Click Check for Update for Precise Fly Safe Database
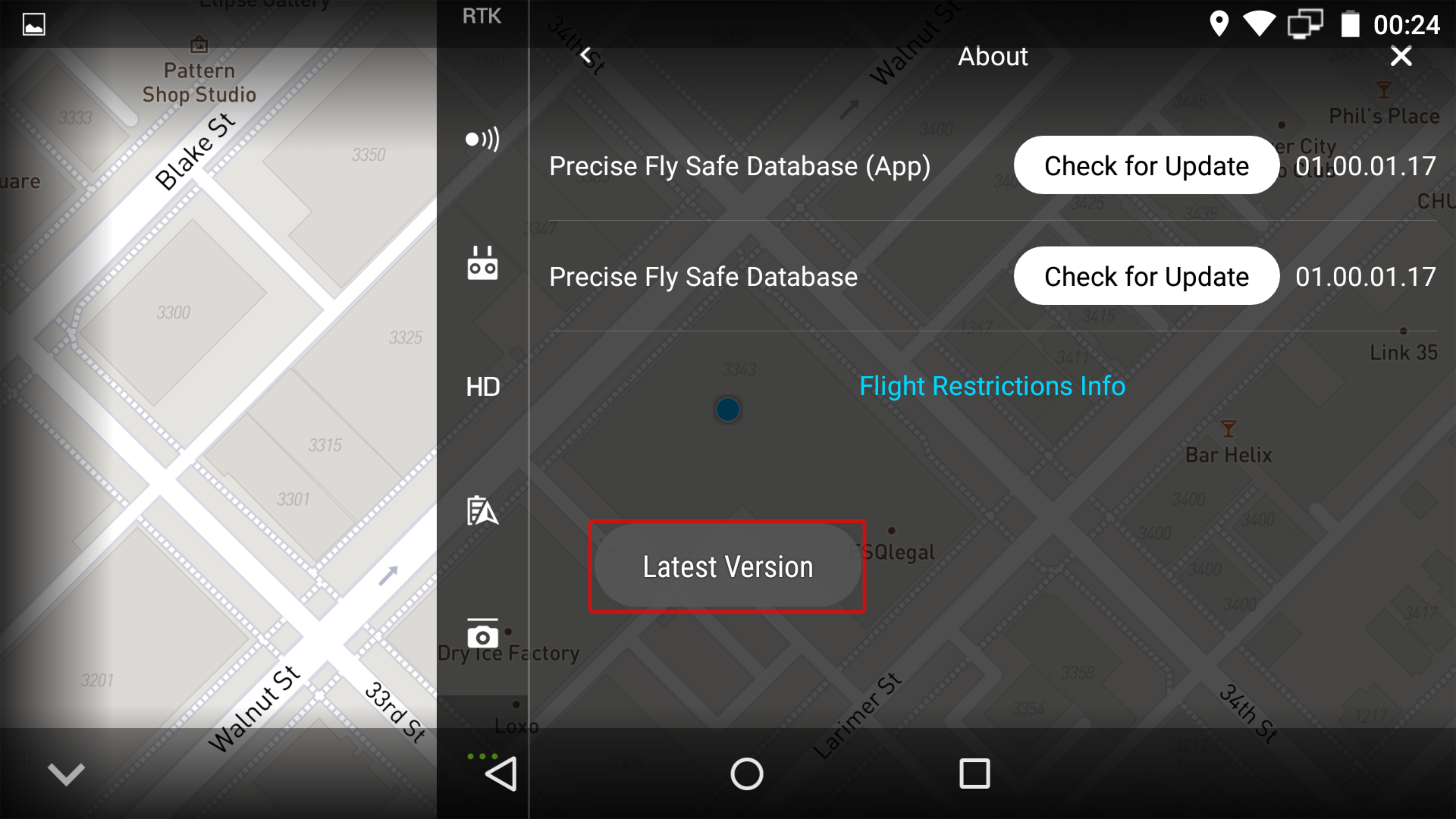This screenshot has width=1456, height=819. coord(1146,276)
